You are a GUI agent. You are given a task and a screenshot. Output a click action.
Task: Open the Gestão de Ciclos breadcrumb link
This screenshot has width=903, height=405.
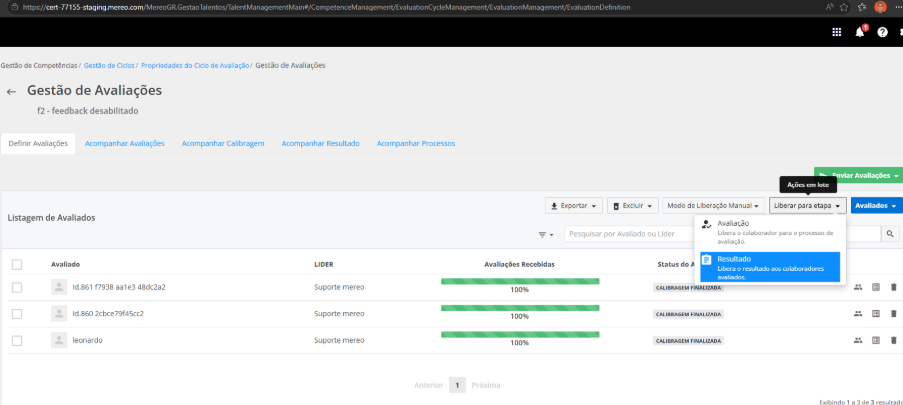[109, 66]
